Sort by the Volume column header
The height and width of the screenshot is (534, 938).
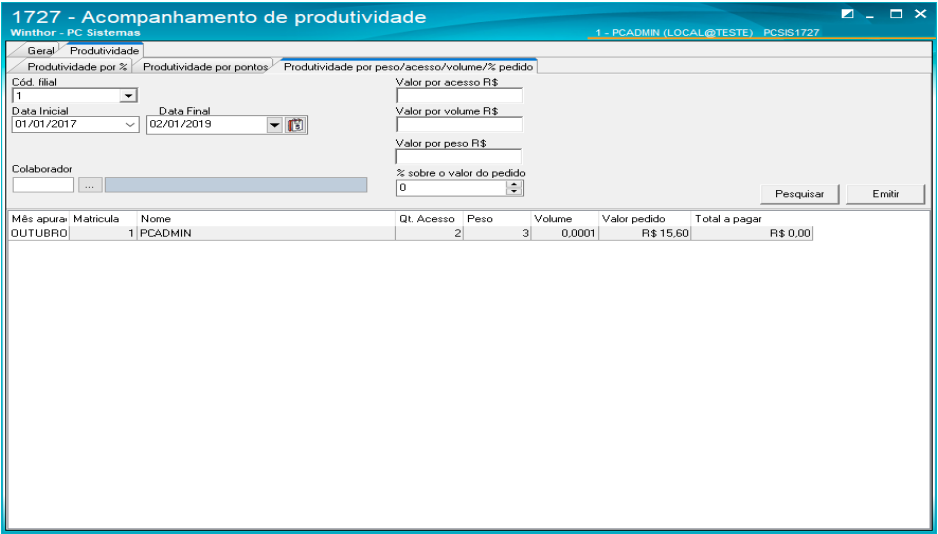click(x=564, y=219)
